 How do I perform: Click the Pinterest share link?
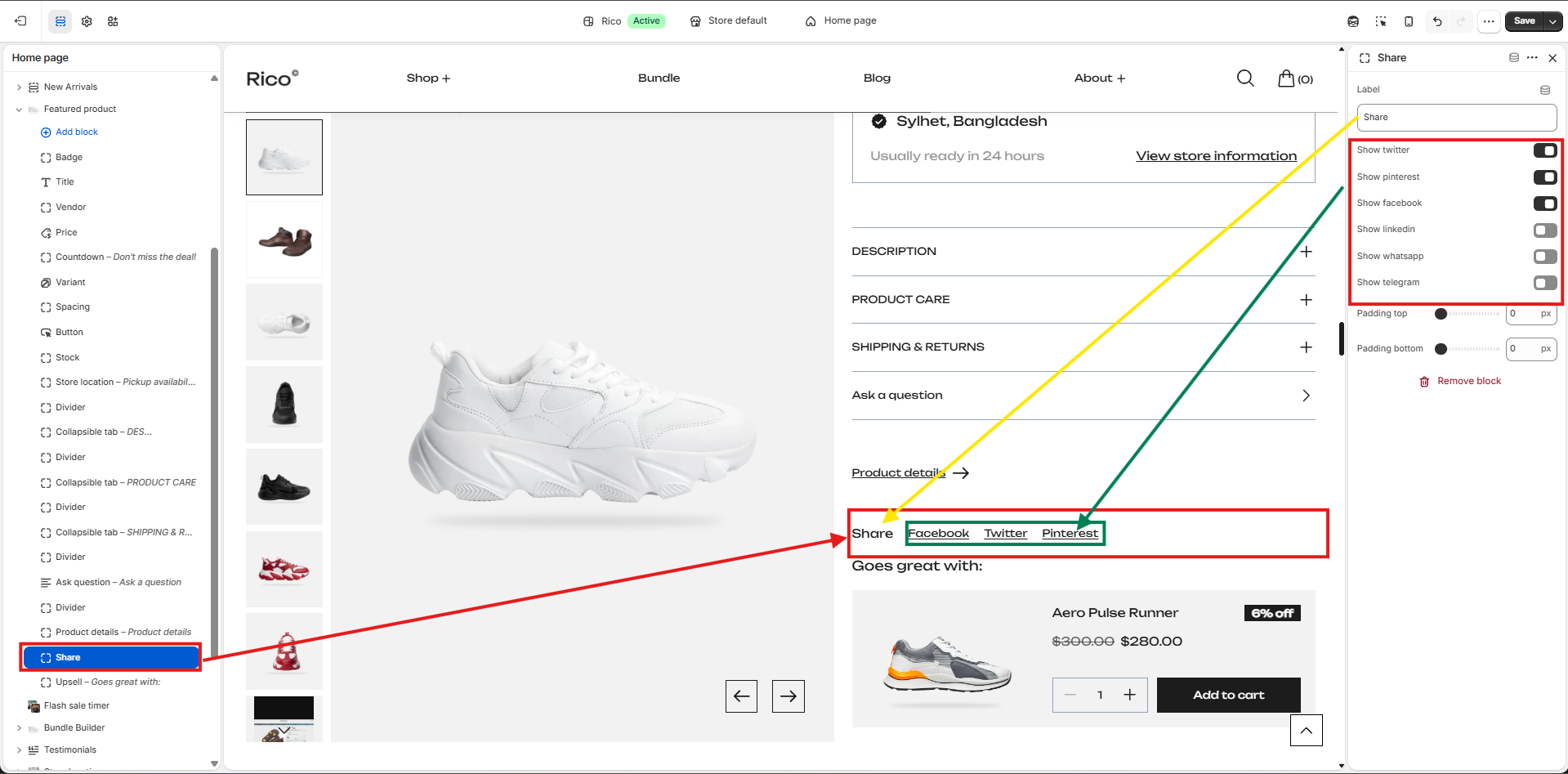point(1070,534)
